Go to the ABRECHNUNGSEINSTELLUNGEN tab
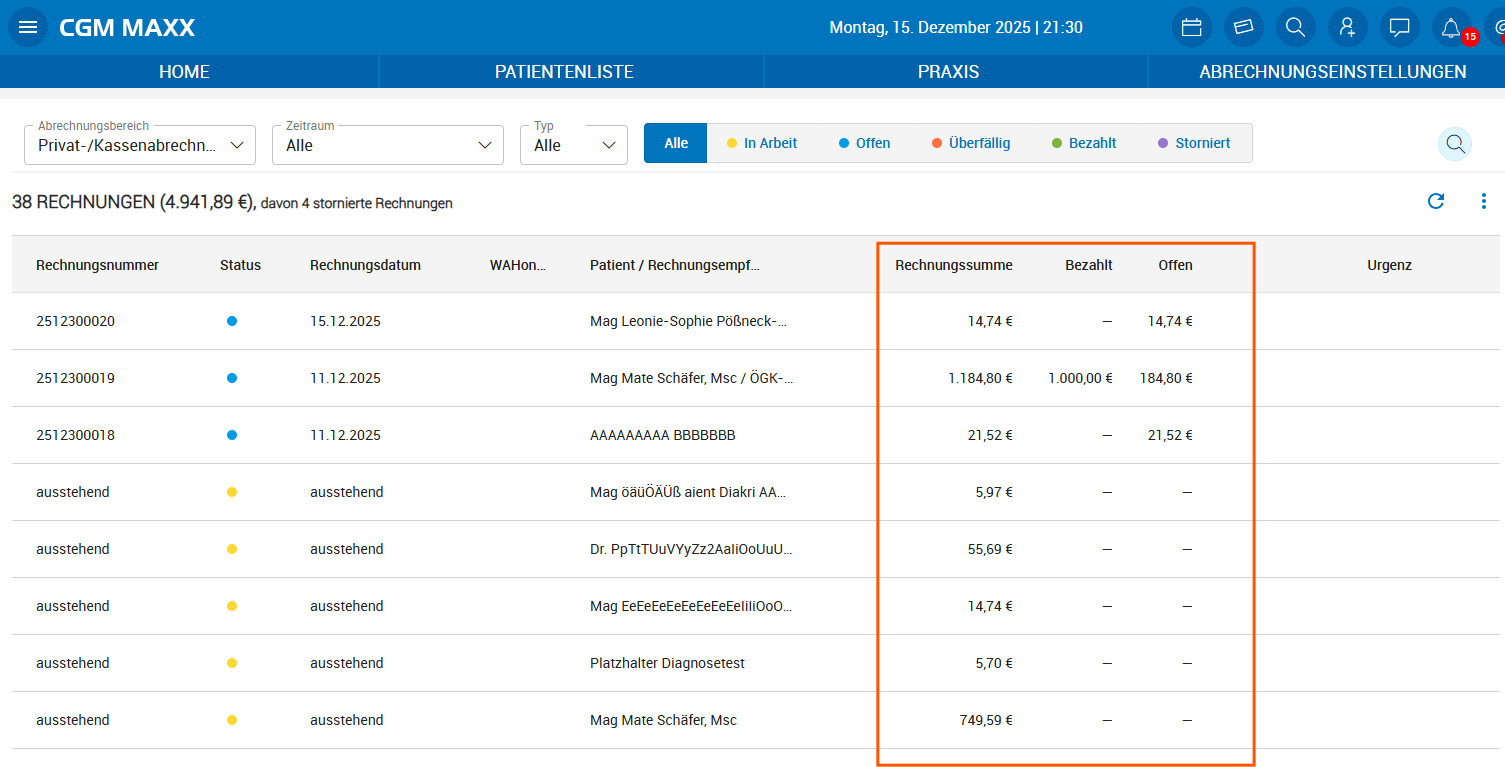The image size is (1505, 767). pyautogui.click(x=1332, y=72)
